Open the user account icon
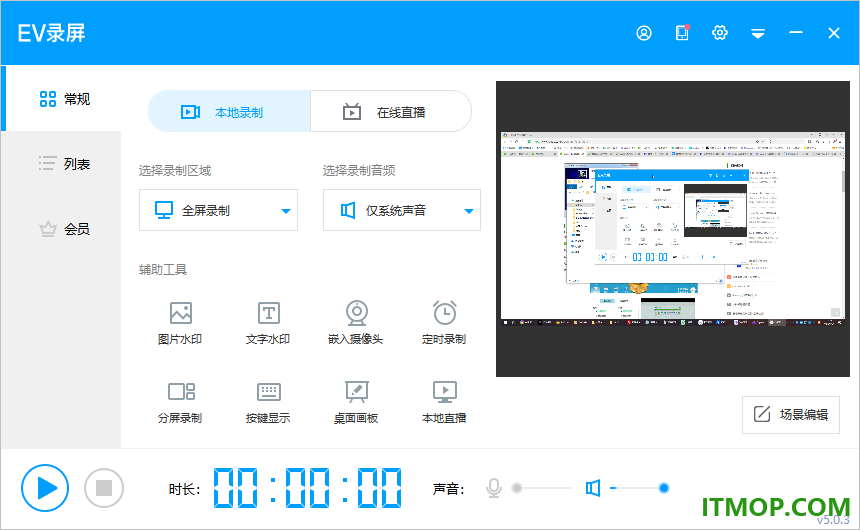The width and height of the screenshot is (860, 530). (x=644, y=33)
